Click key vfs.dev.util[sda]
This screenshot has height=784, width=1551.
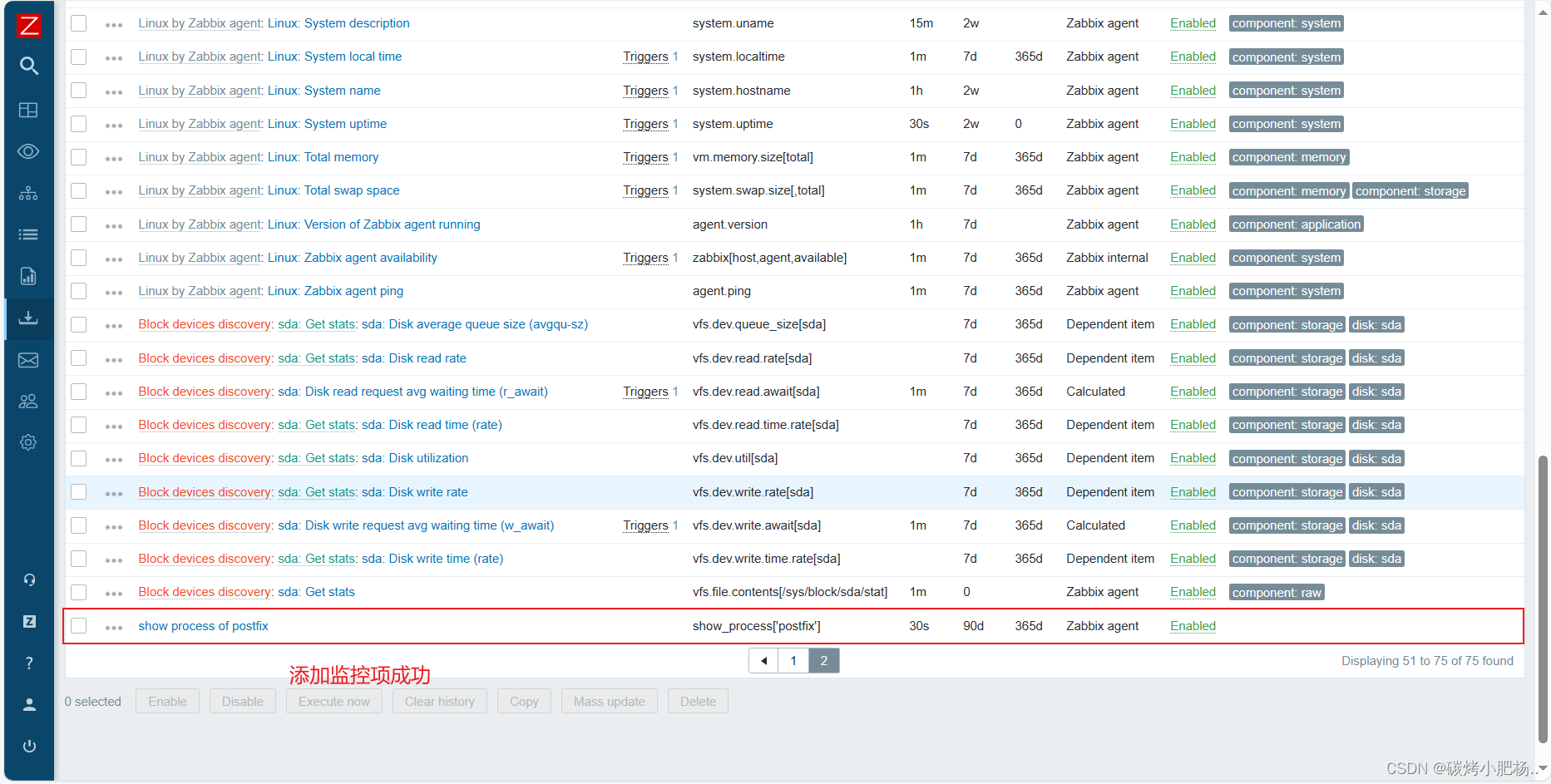click(x=735, y=458)
